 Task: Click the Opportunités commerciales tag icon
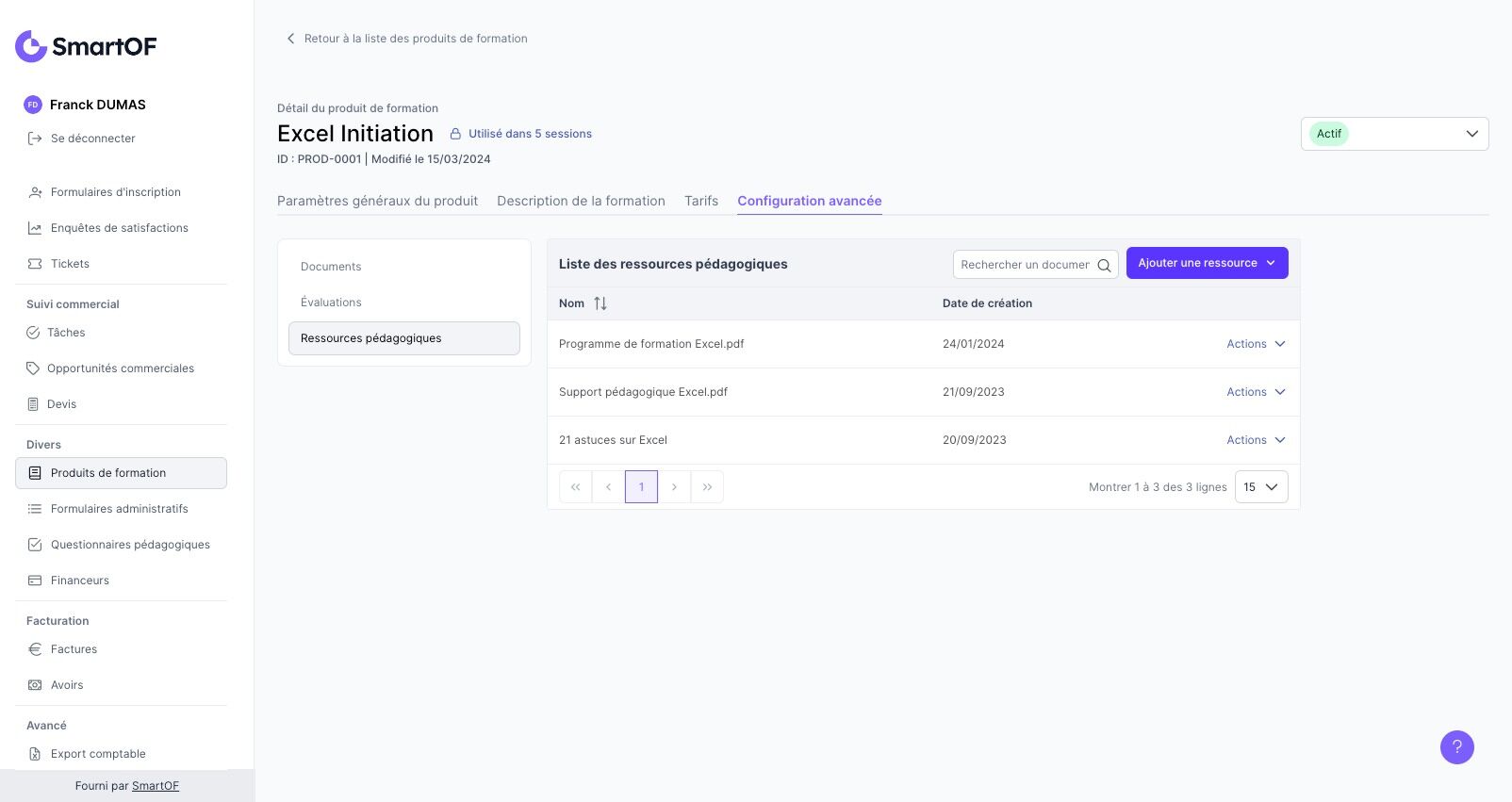[33, 368]
